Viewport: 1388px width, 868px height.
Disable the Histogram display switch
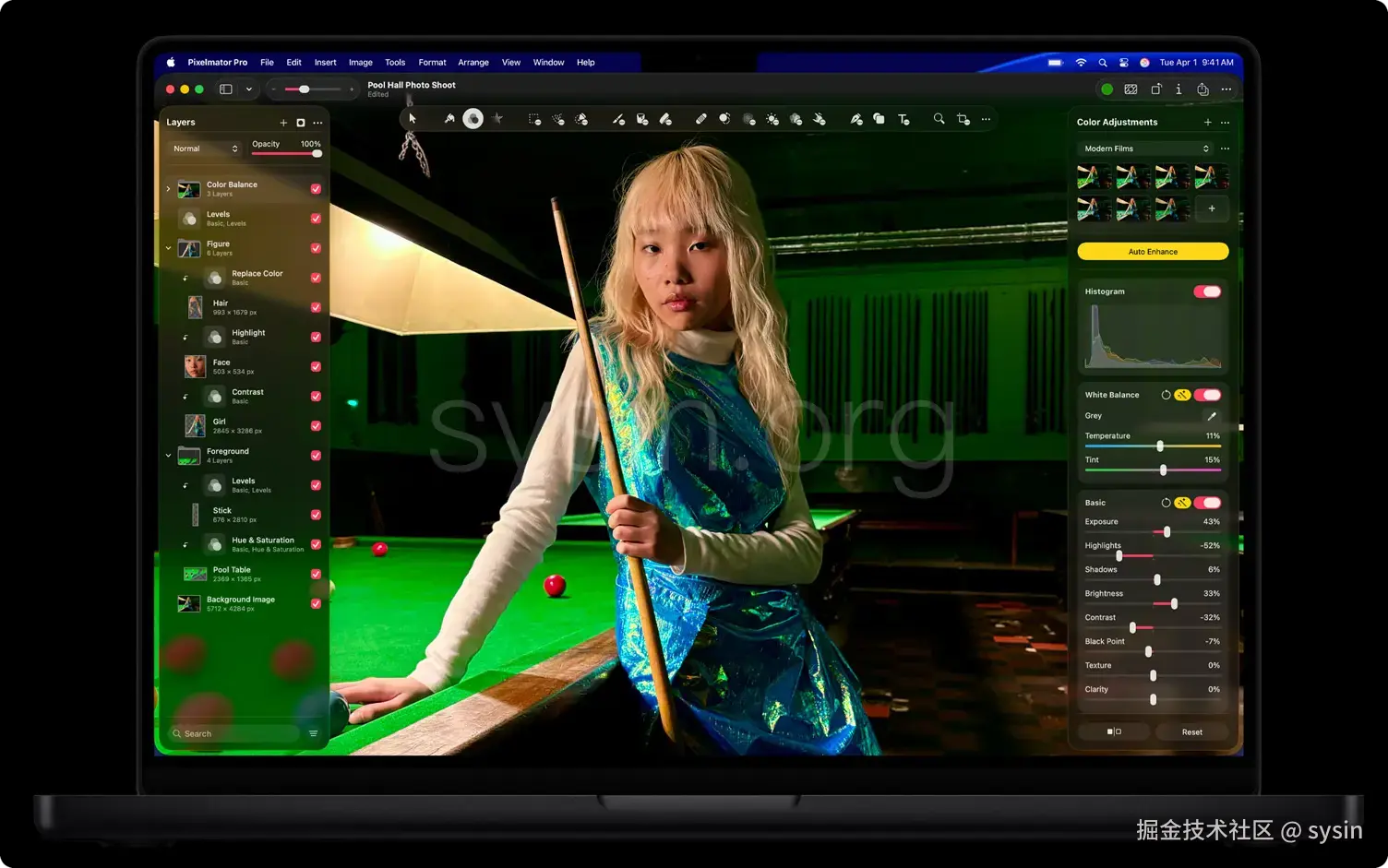click(x=1207, y=291)
